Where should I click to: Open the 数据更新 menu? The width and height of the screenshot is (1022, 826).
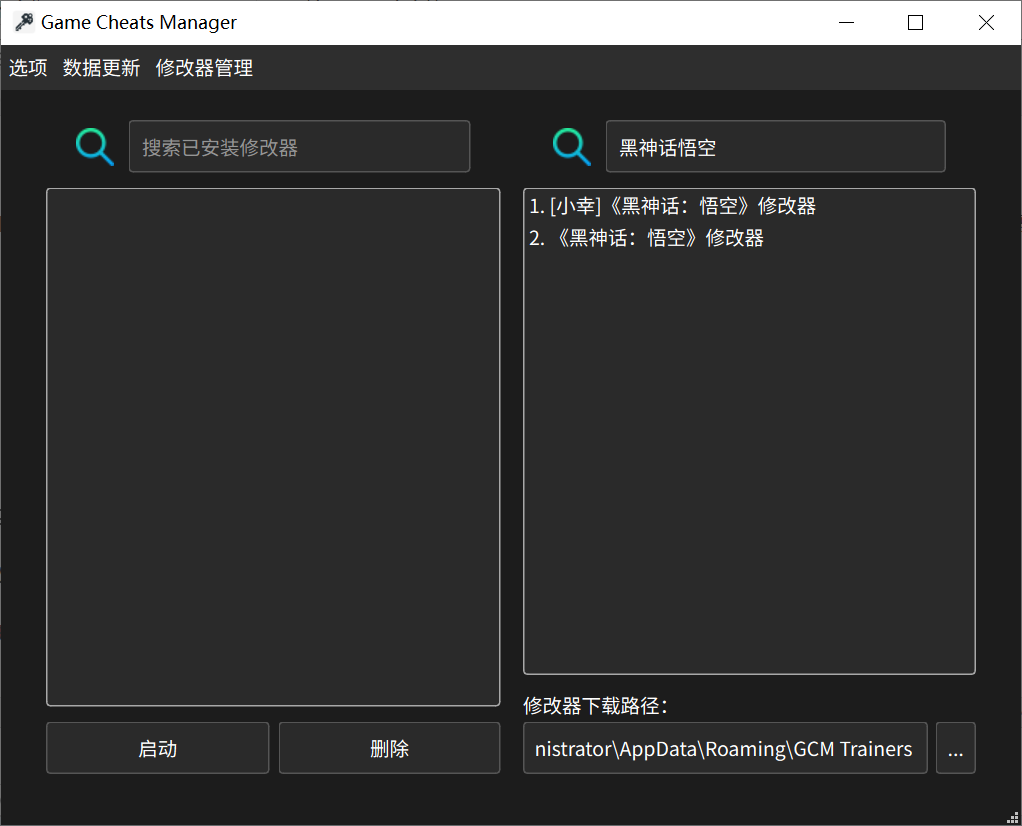[101, 68]
